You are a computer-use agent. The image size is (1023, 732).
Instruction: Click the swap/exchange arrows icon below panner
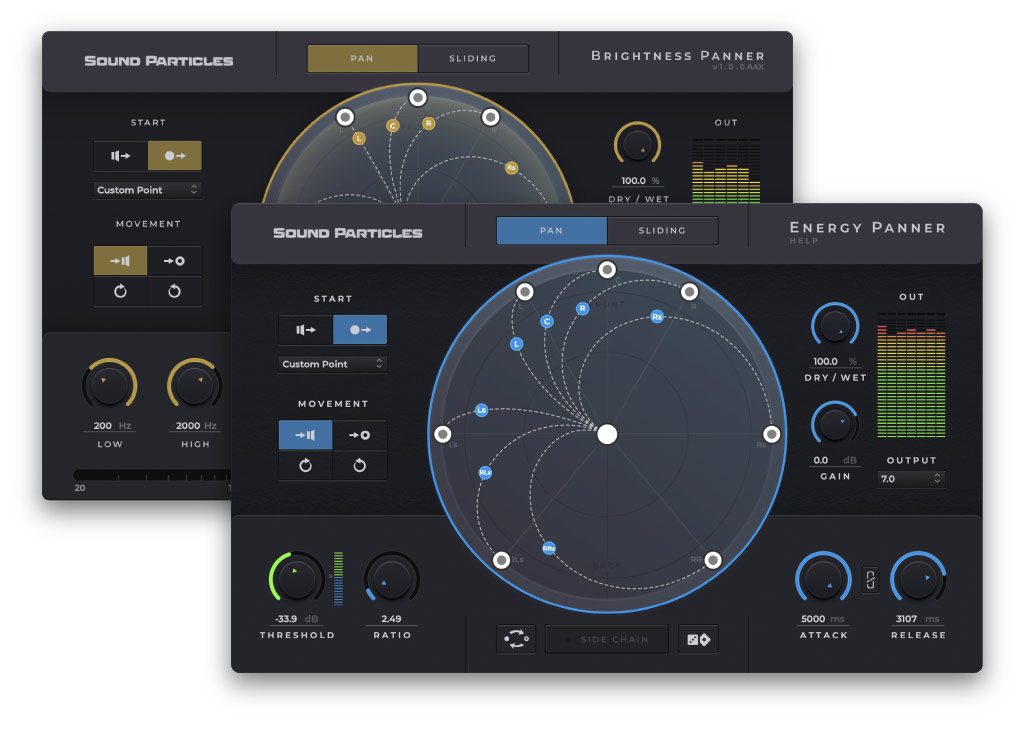[516, 639]
